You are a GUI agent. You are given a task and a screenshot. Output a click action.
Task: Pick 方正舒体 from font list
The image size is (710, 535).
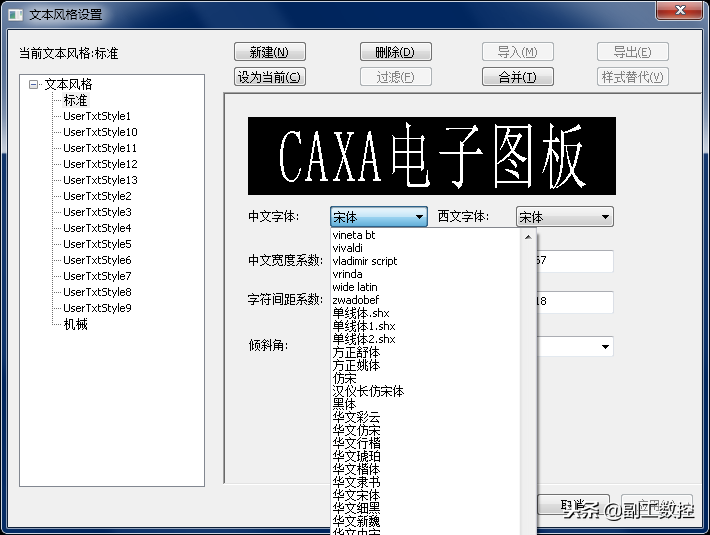pos(426,352)
